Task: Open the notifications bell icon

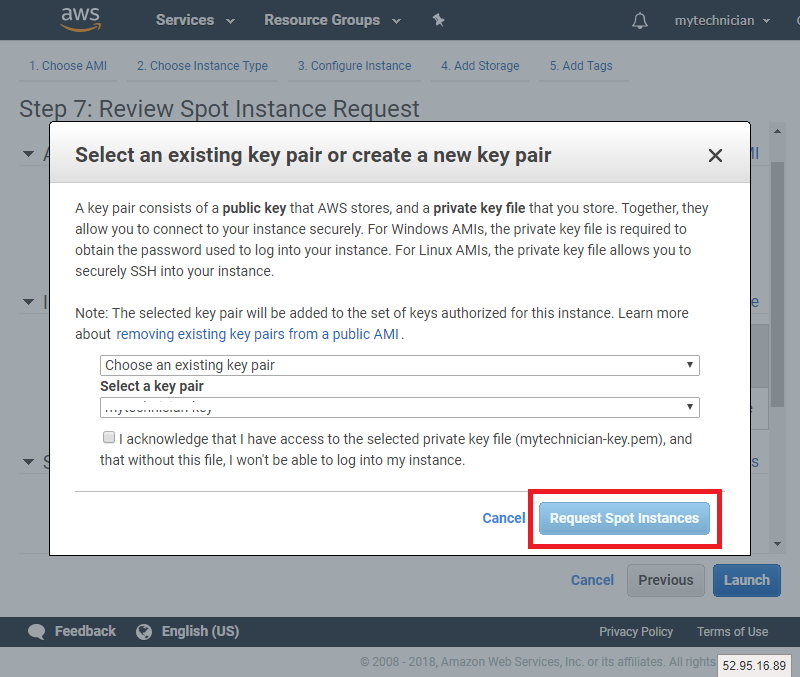Action: [x=640, y=19]
